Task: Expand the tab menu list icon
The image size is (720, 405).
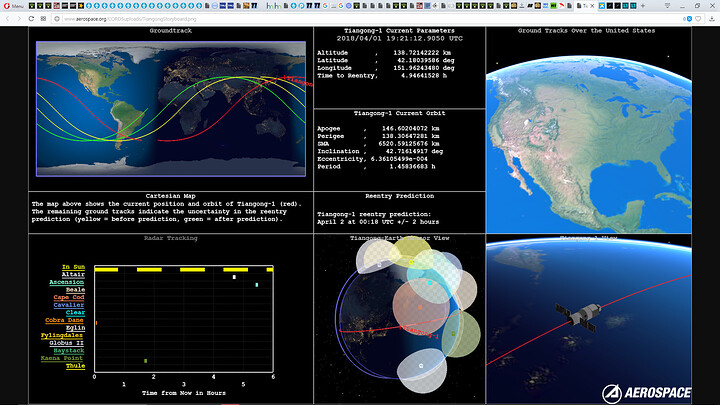Action: (667, 6)
